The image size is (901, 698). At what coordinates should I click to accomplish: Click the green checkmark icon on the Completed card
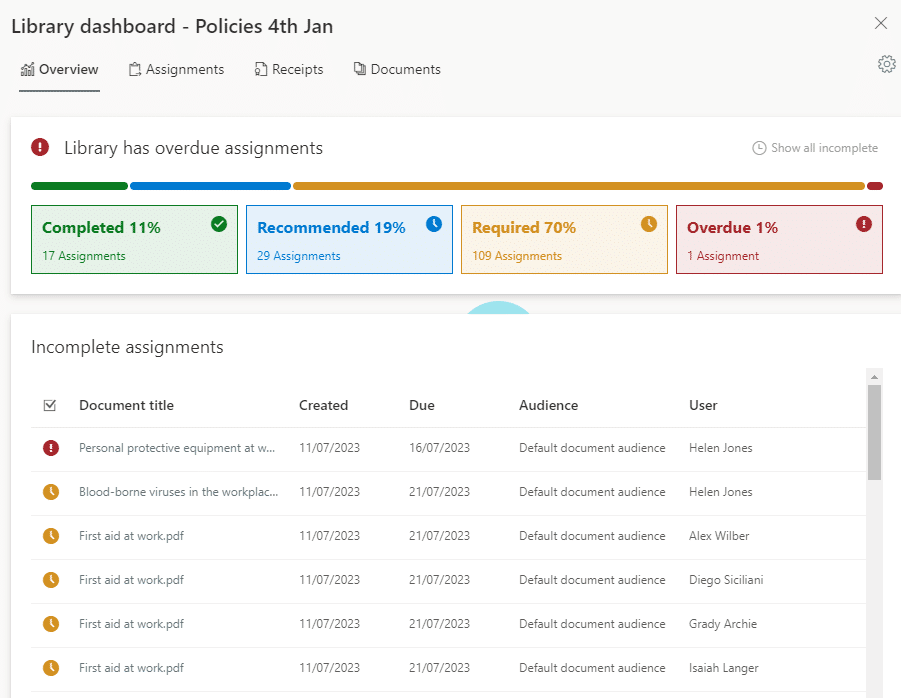(x=219, y=224)
